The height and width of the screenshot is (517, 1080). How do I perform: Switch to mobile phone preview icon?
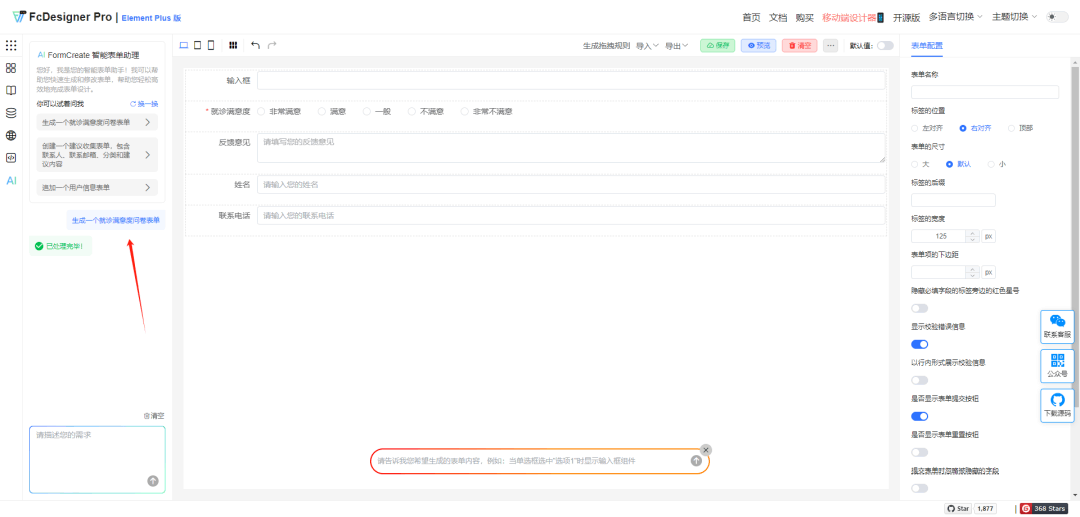tap(211, 45)
